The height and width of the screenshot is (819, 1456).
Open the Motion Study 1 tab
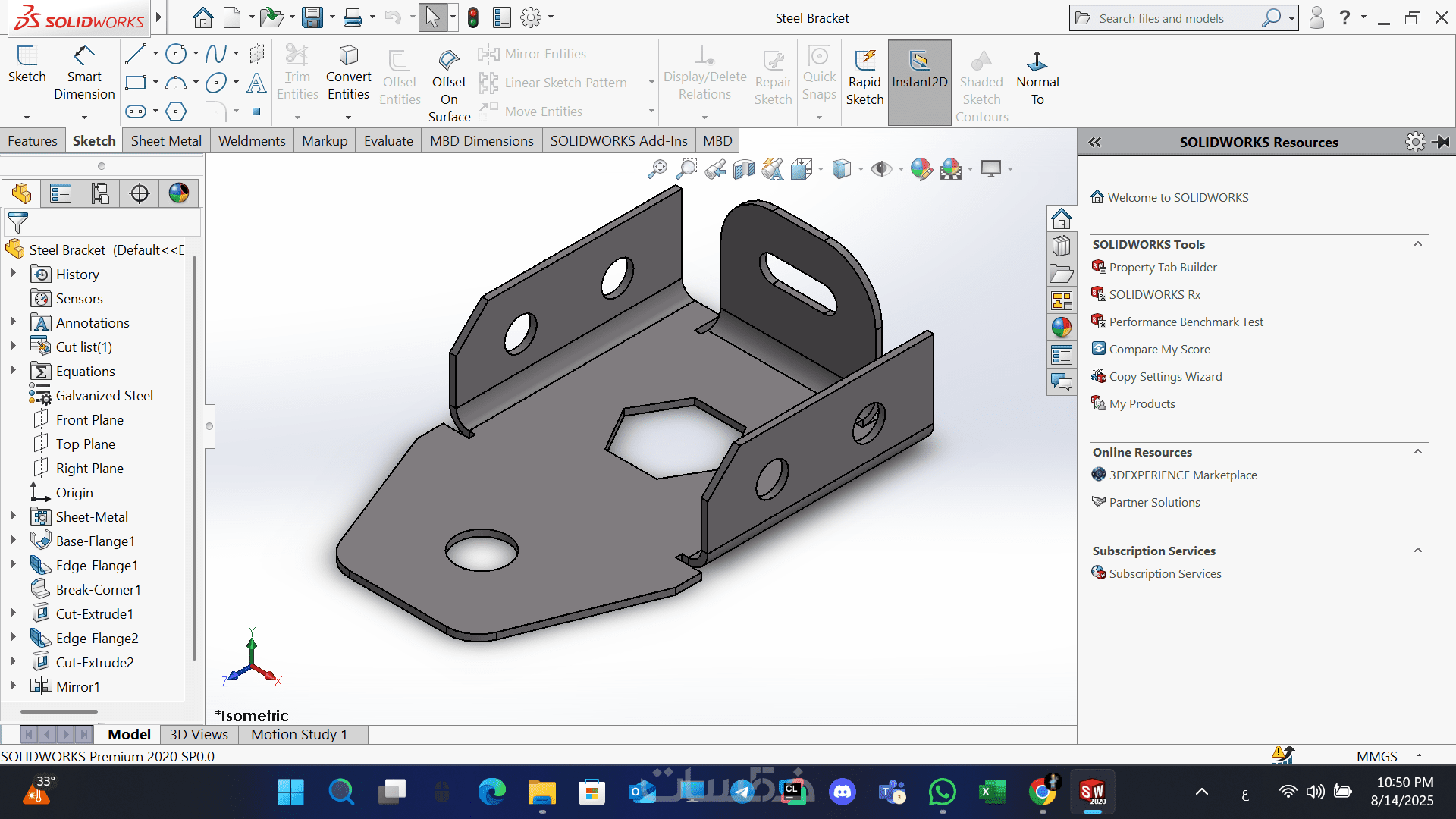pyautogui.click(x=299, y=734)
